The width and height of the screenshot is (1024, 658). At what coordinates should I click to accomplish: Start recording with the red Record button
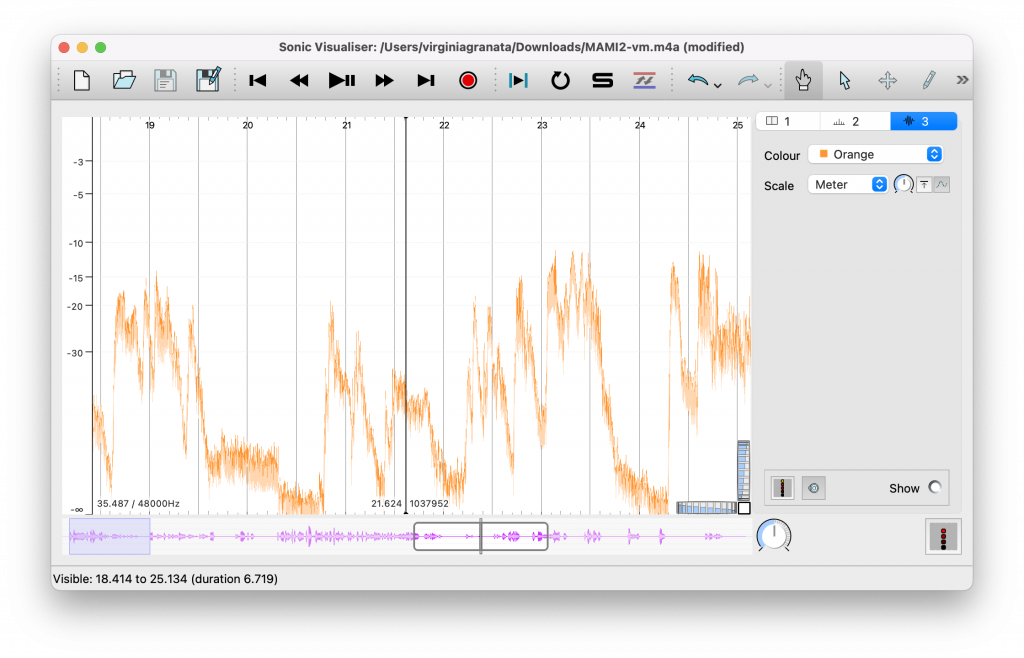coord(468,81)
